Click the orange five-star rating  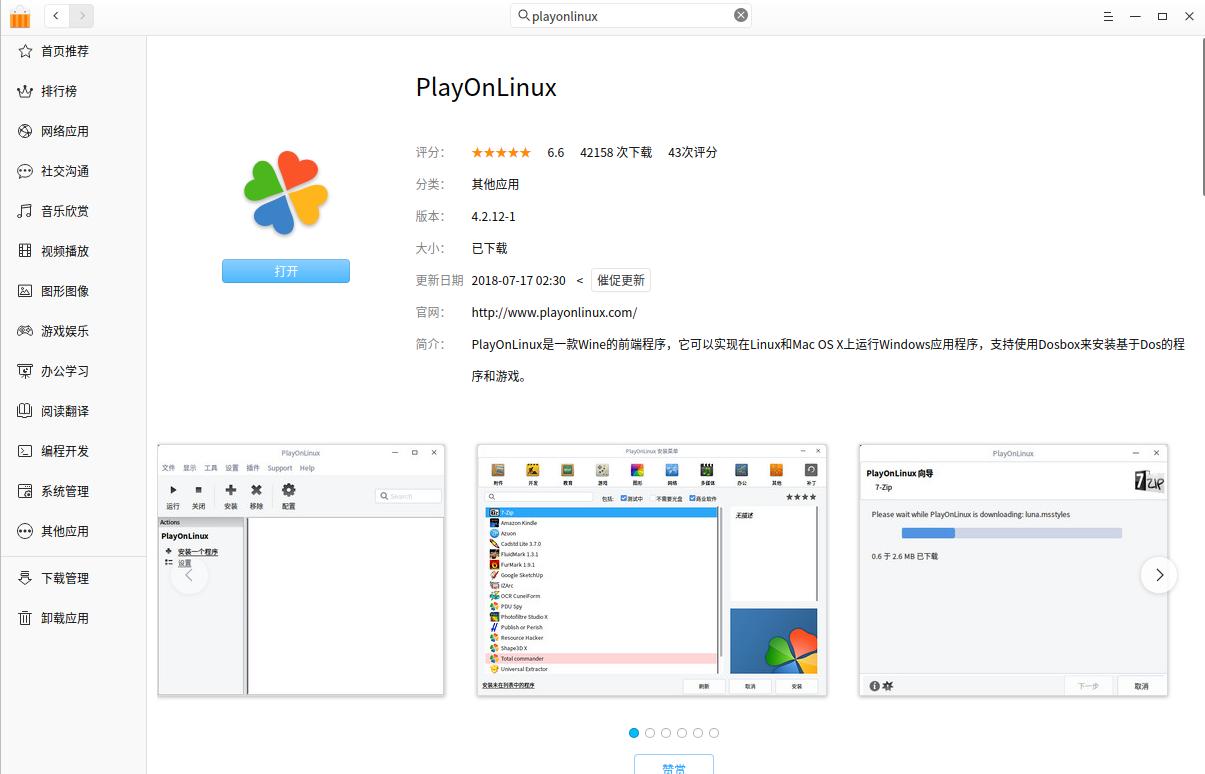[501, 152]
